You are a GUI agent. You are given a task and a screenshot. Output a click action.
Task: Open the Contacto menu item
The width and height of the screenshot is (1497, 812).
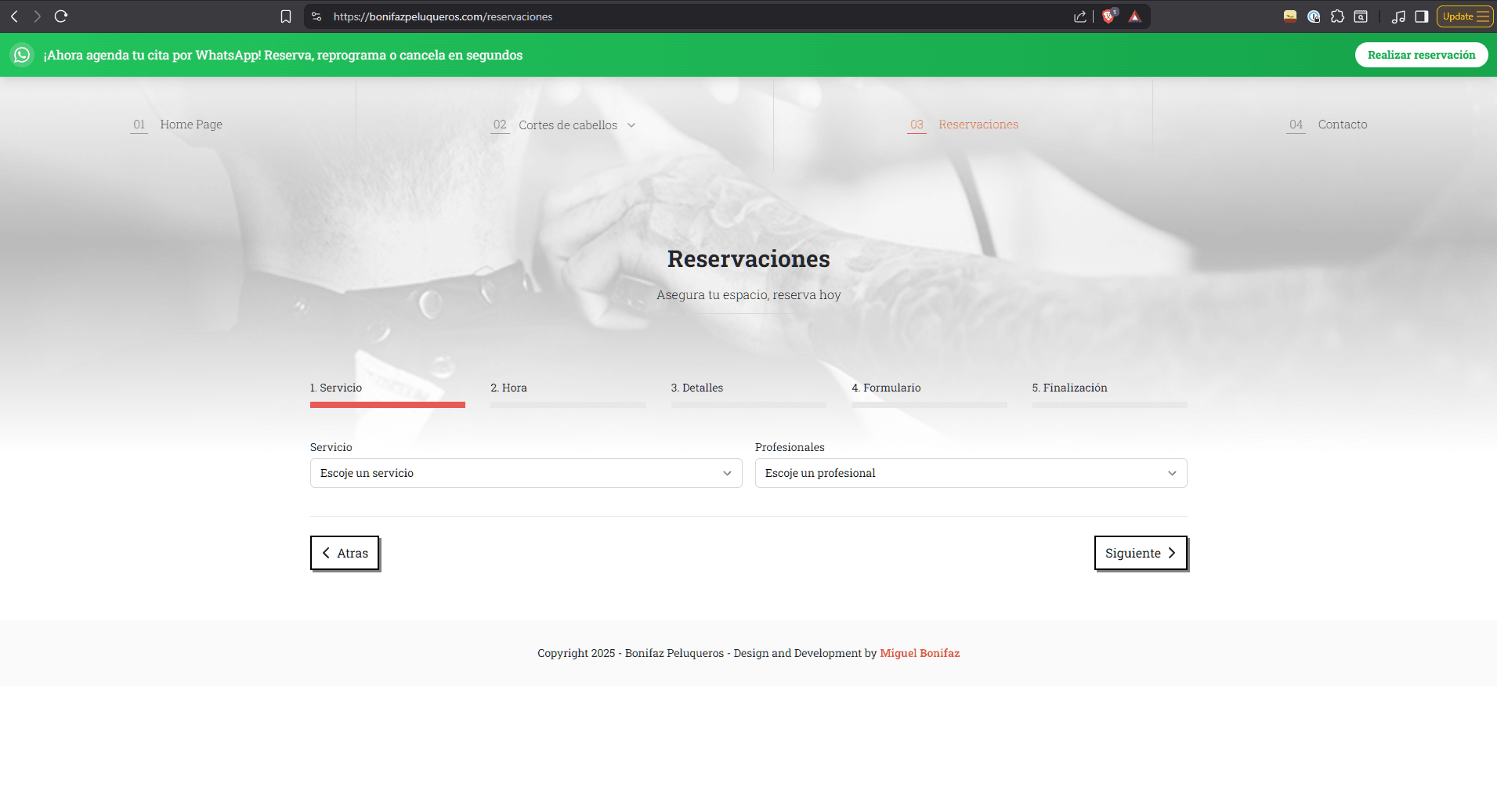1342,125
